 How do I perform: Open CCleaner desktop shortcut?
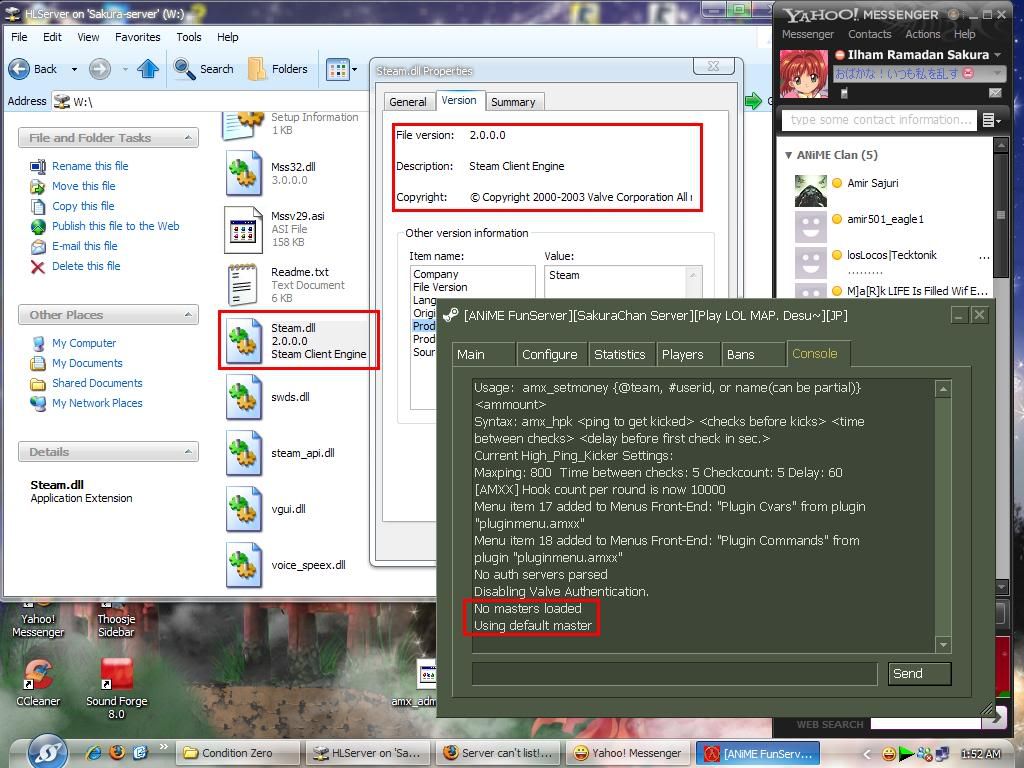click(x=38, y=682)
